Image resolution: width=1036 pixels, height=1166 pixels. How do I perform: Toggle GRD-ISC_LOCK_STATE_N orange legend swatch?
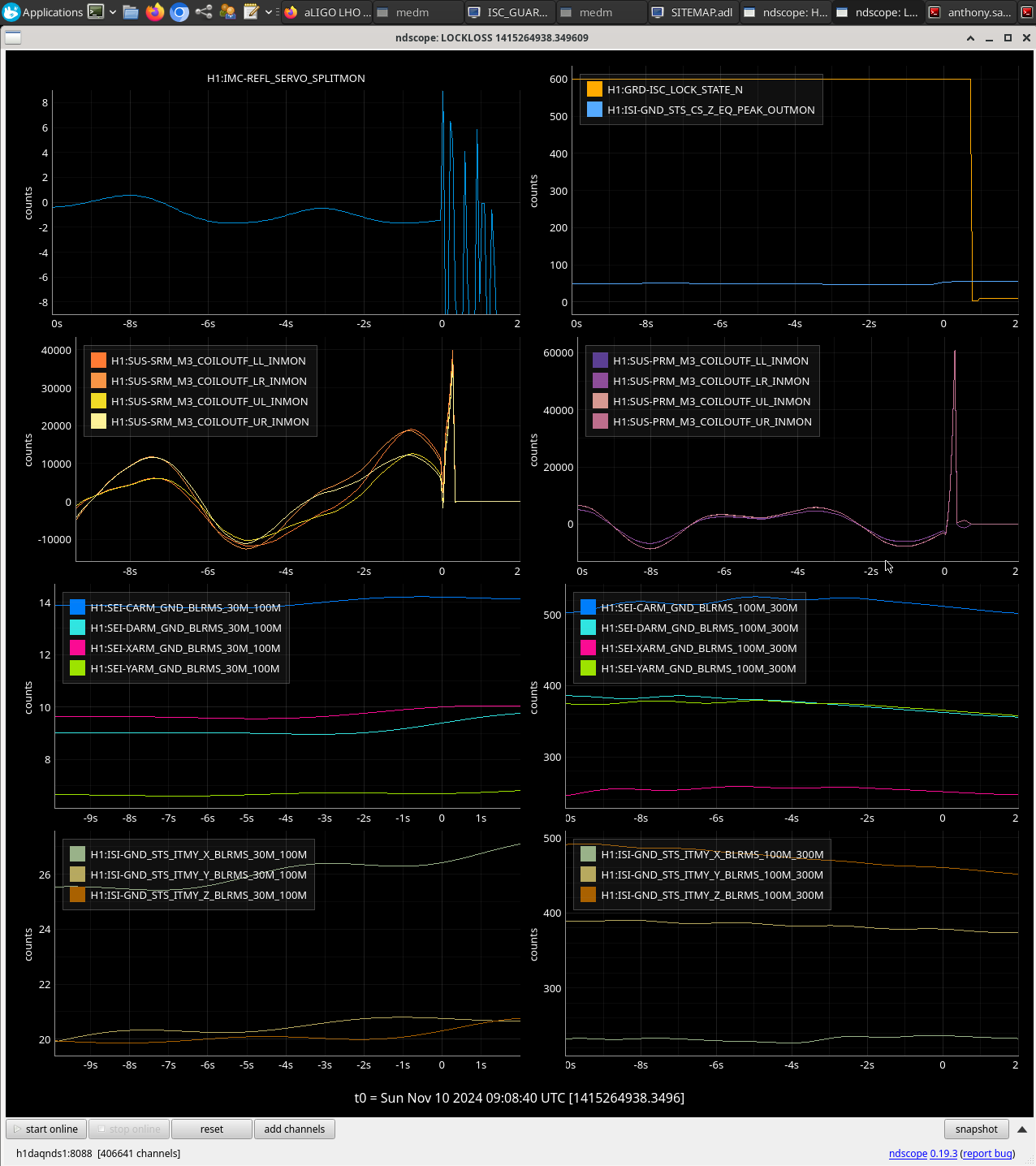tap(594, 89)
